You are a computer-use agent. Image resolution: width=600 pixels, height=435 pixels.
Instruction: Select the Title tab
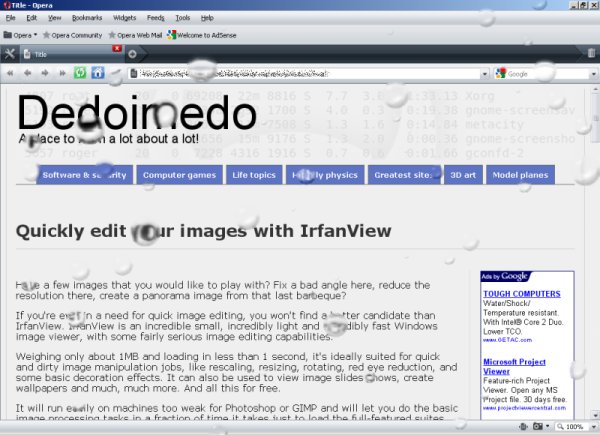pos(72,54)
